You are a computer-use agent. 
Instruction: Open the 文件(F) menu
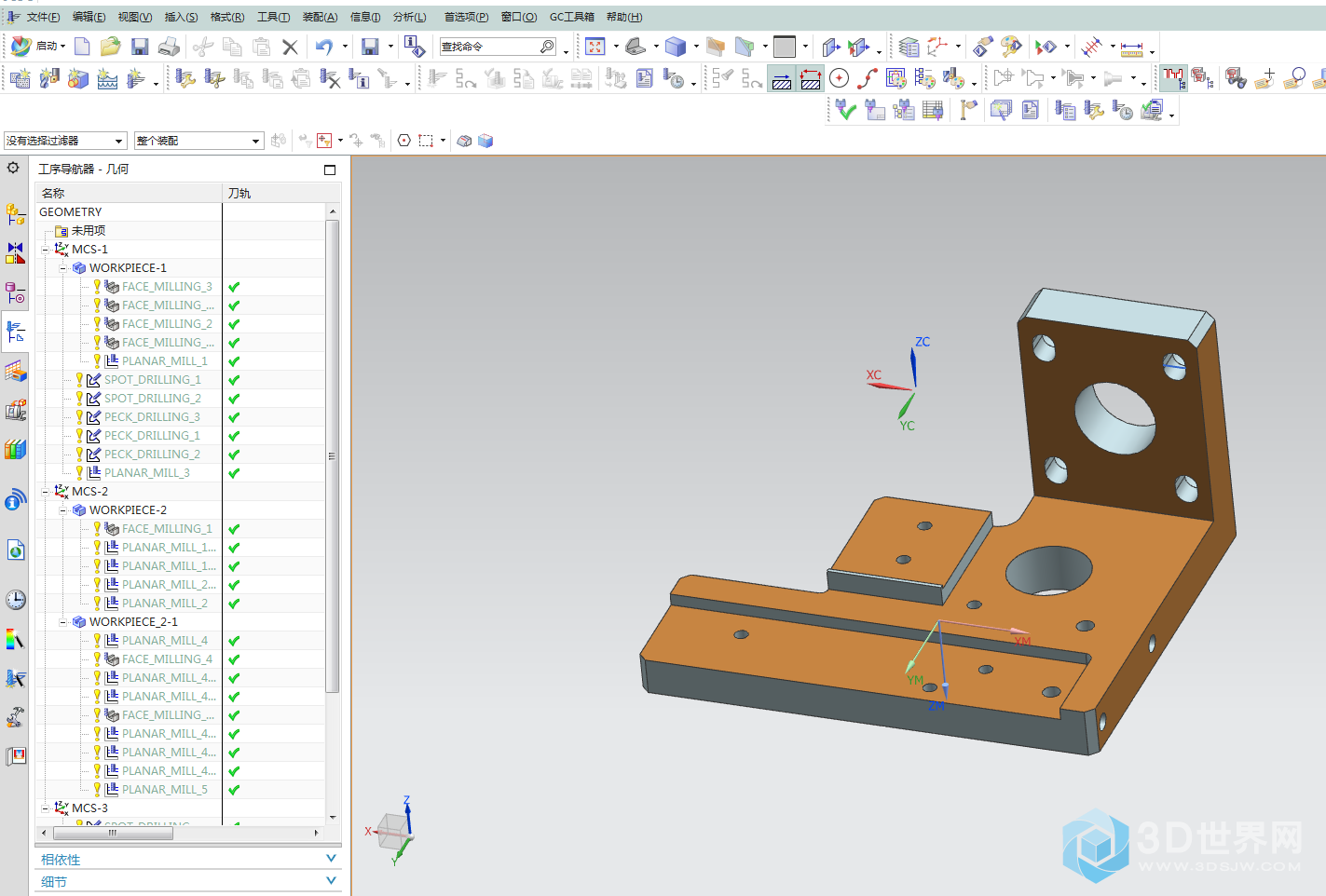(x=43, y=17)
